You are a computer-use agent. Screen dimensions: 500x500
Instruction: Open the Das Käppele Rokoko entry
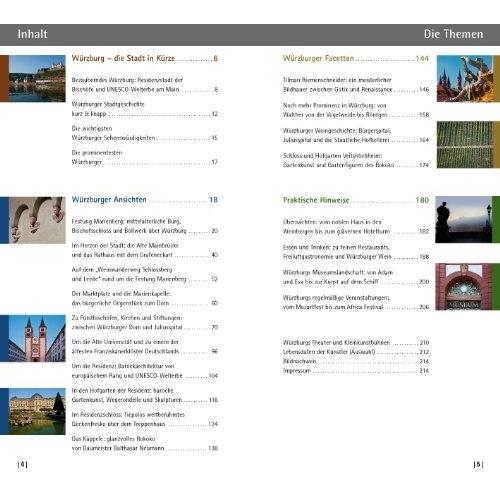click(x=145, y=443)
